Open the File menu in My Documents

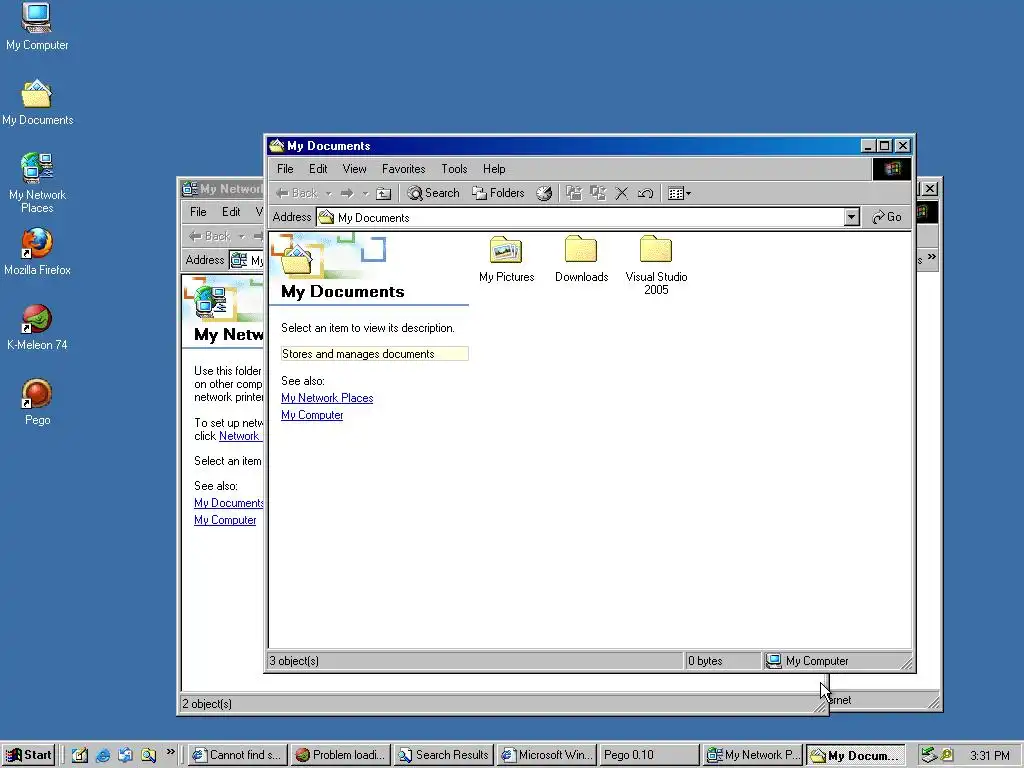tap(285, 169)
